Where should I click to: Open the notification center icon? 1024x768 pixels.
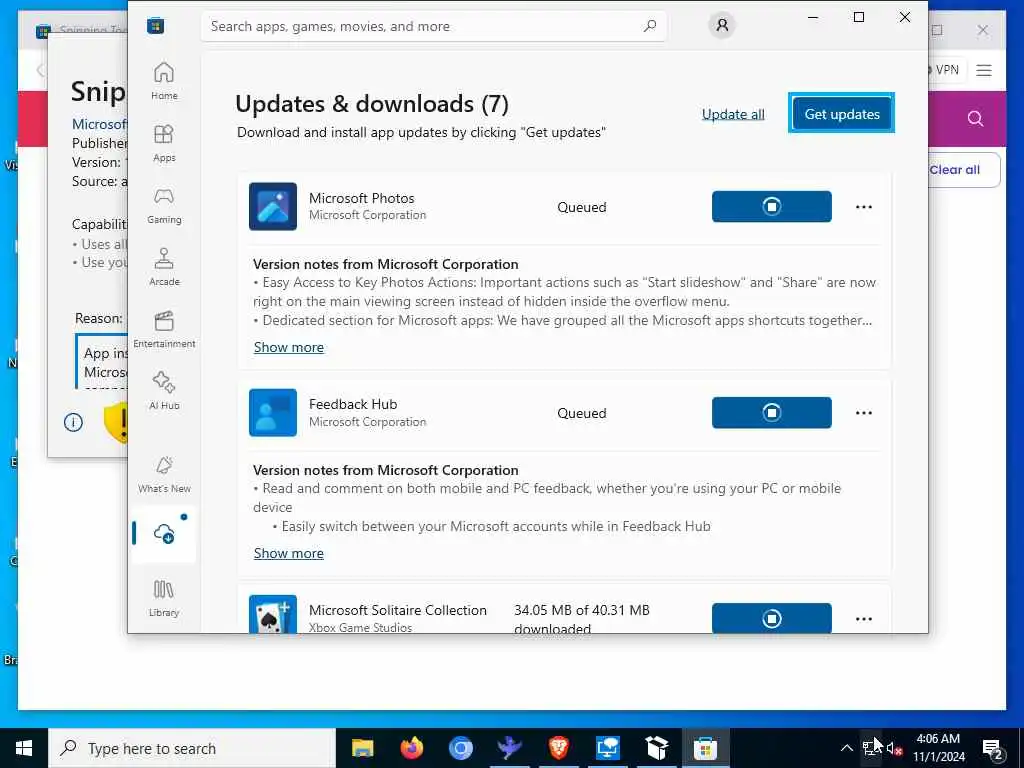coord(993,749)
